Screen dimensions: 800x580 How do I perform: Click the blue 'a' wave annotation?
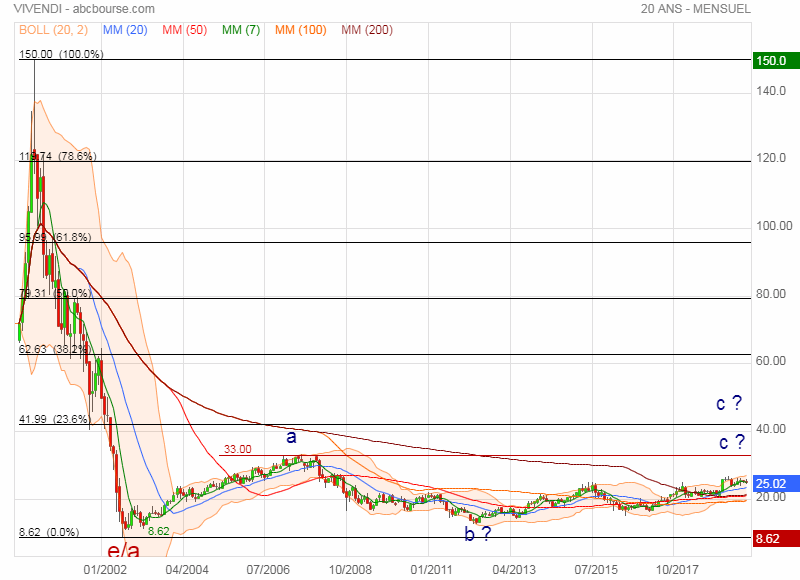[x=291, y=438]
